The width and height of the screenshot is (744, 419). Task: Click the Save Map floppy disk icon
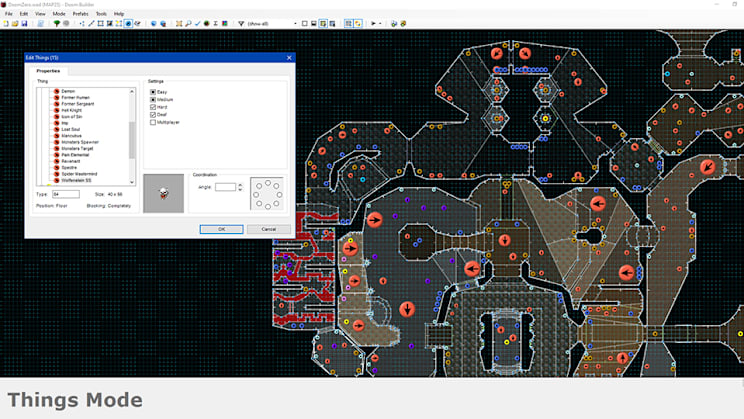pos(24,23)
